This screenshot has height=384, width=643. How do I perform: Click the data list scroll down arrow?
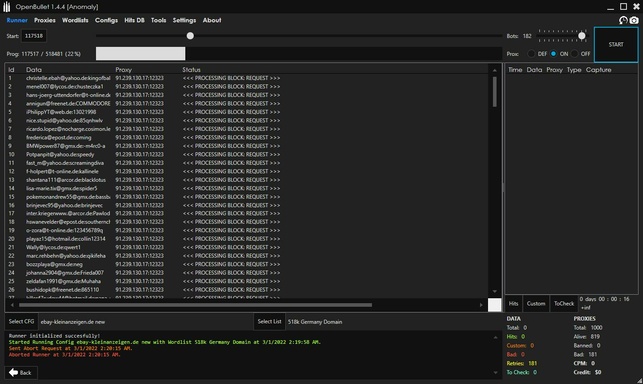495,291
